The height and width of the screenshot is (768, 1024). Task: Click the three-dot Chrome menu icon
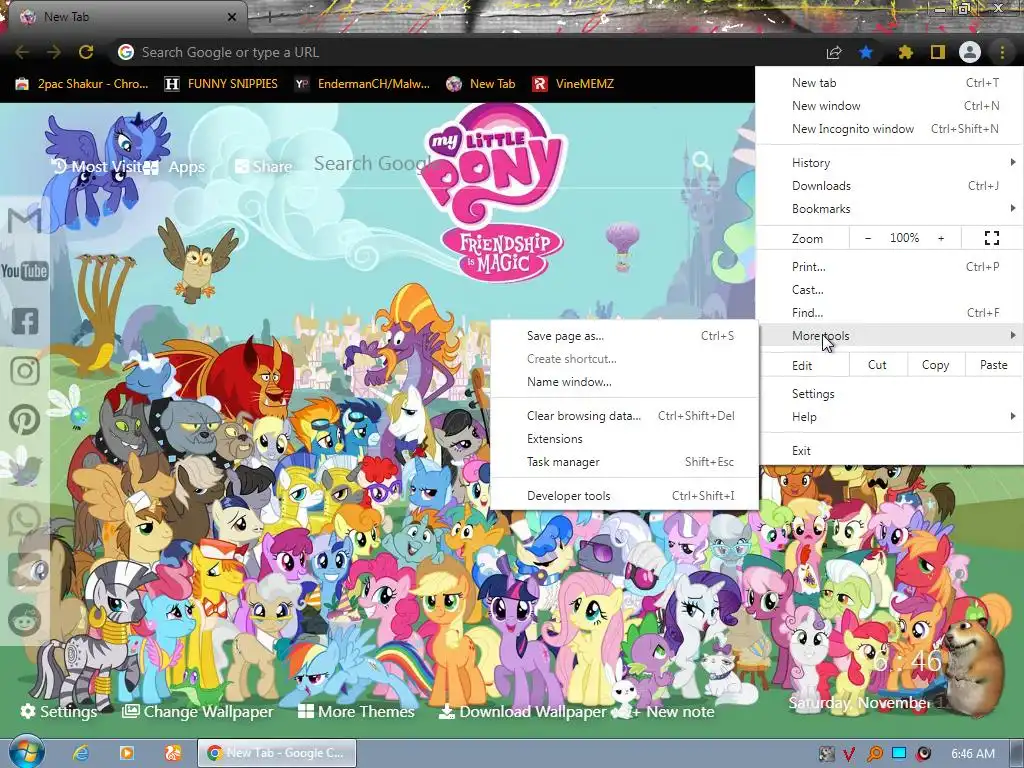tap(1002, 52)
